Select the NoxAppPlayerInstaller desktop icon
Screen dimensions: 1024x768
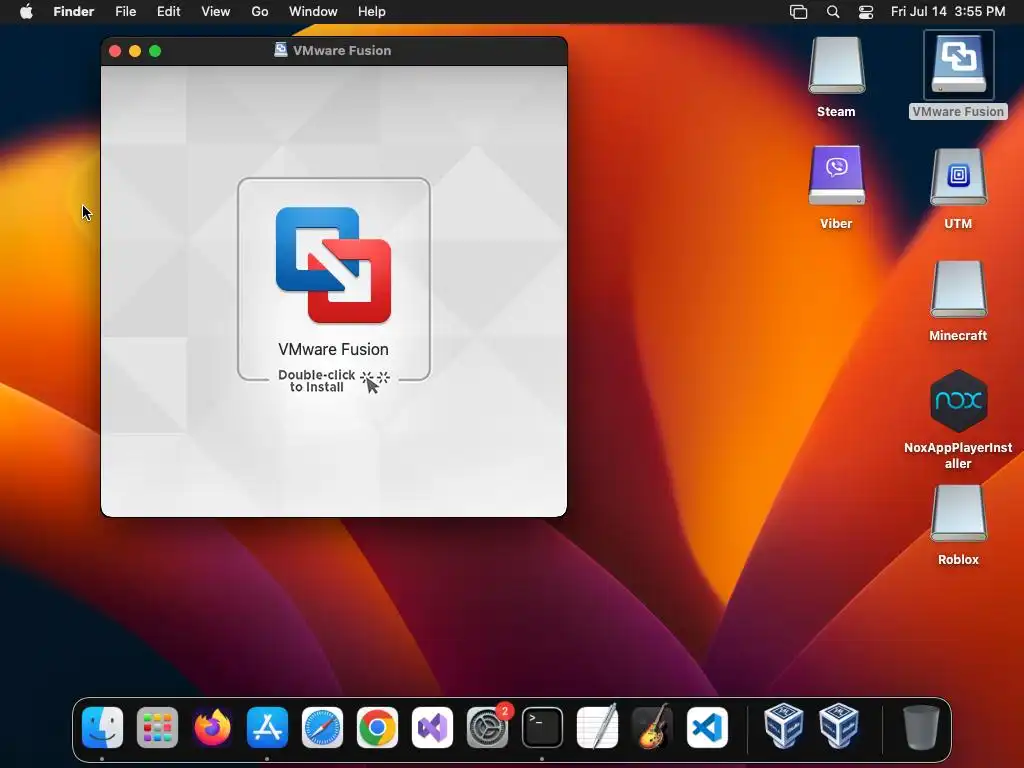pos(958,400)
